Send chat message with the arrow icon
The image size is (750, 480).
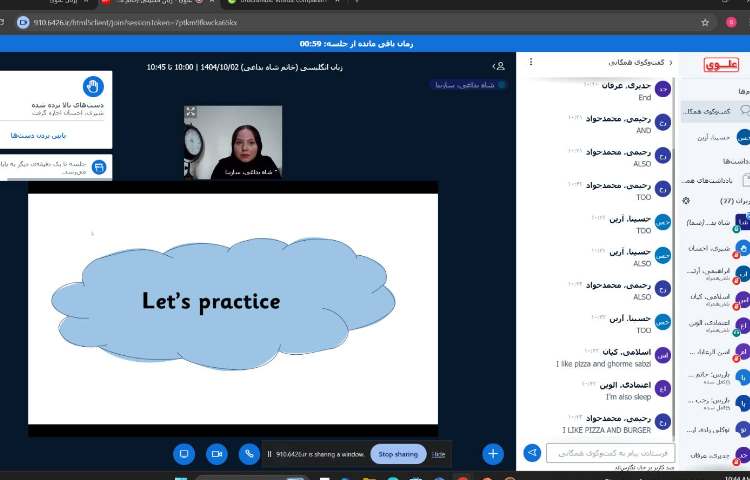pos(532,453)
